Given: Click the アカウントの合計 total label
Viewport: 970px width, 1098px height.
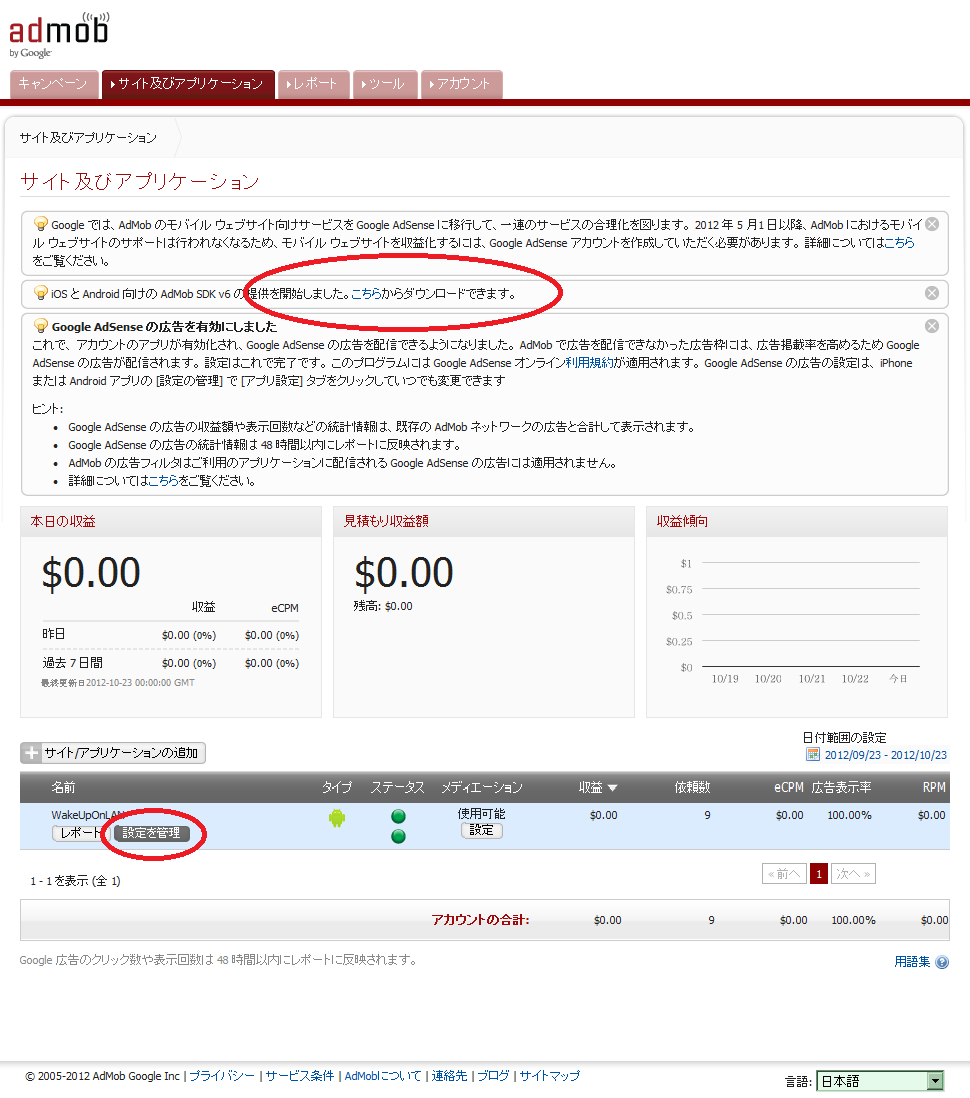Looking at the screenshot, I should click(480, 920).
